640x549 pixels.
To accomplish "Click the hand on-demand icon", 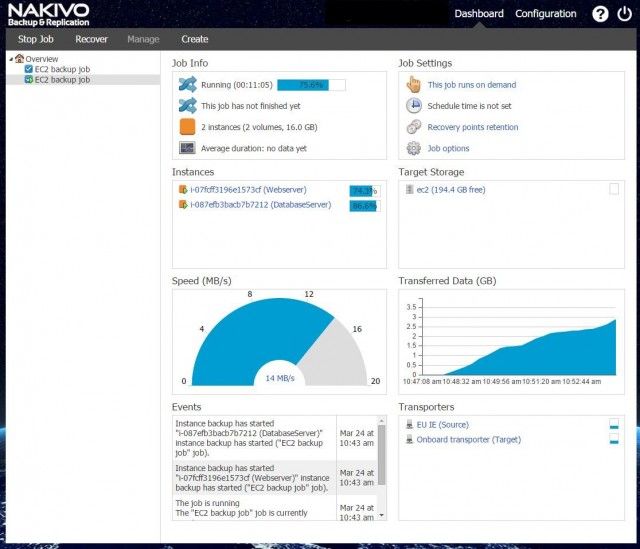I will pyautogui.click(x=413, y=84).
